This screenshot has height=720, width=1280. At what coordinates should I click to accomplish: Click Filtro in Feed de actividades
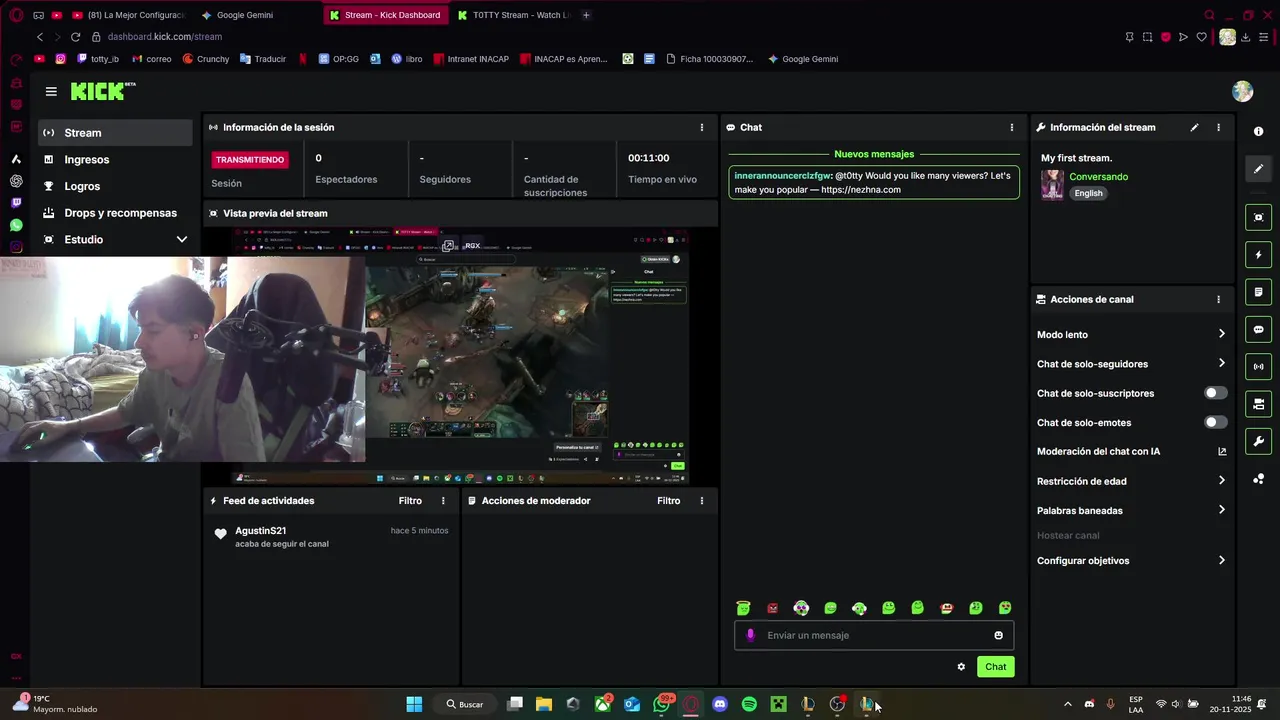[x=410, y=500]
